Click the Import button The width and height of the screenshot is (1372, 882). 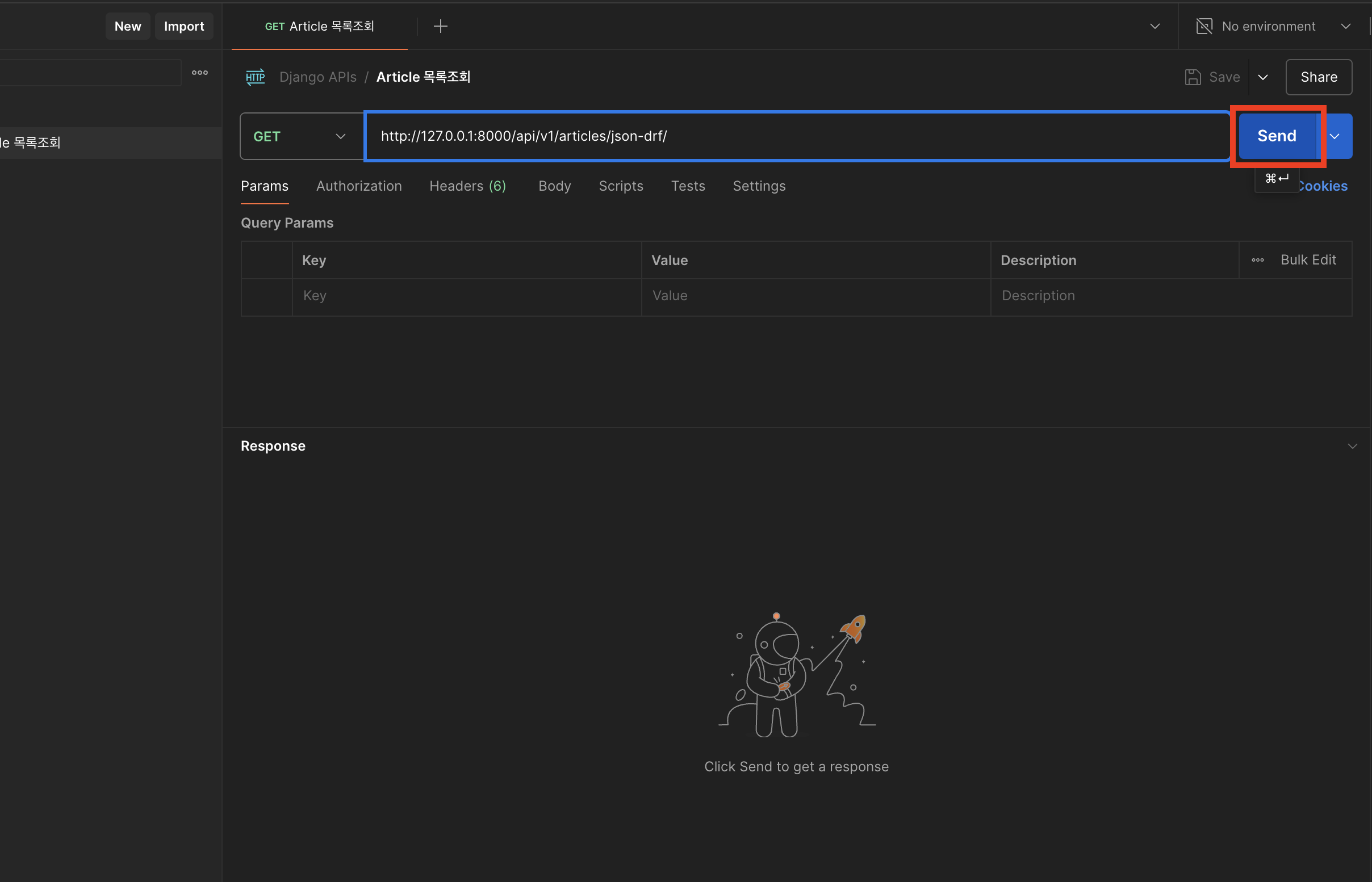184,26
